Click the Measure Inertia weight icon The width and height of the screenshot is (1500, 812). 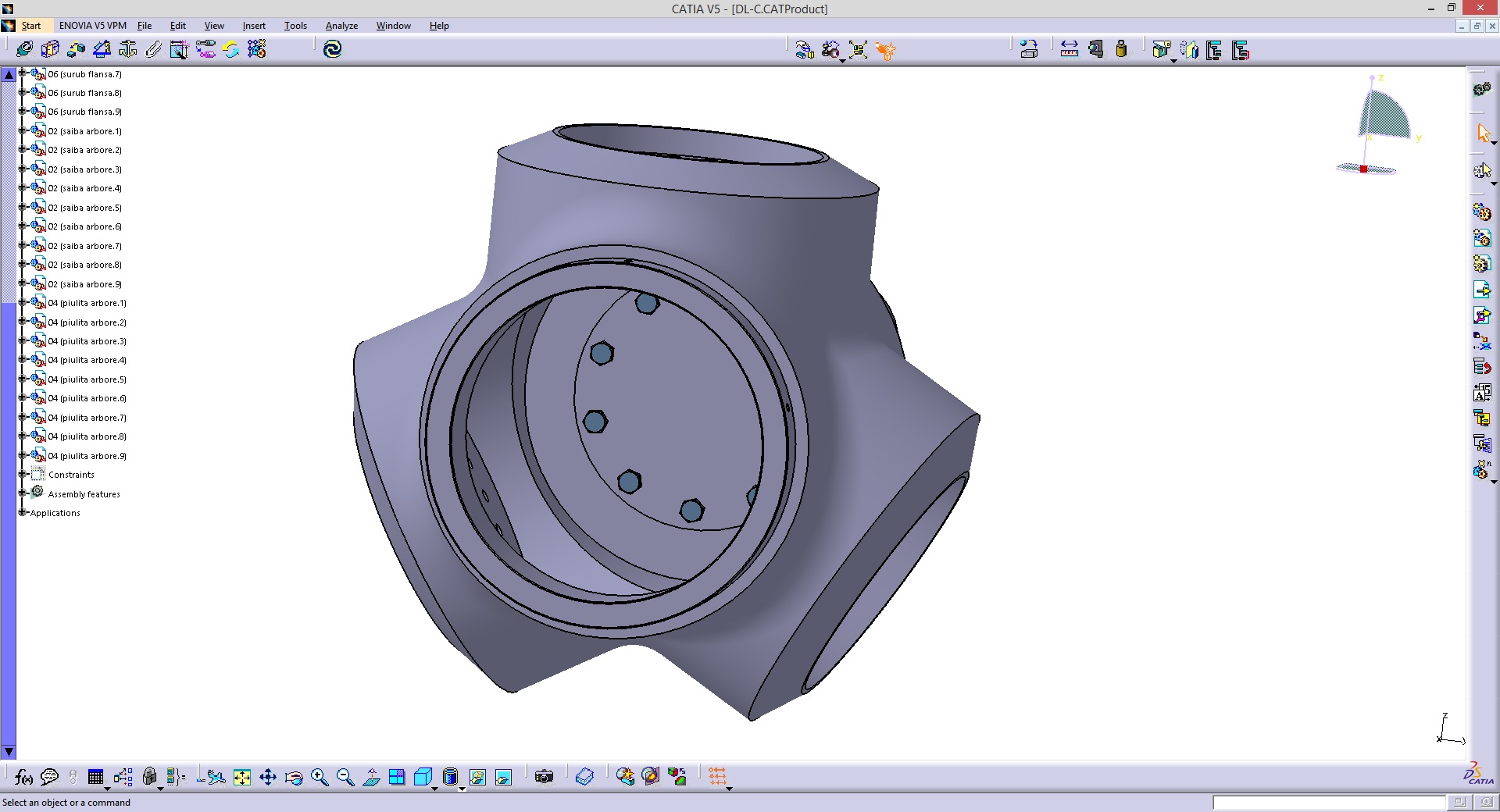pos(1122,50)
